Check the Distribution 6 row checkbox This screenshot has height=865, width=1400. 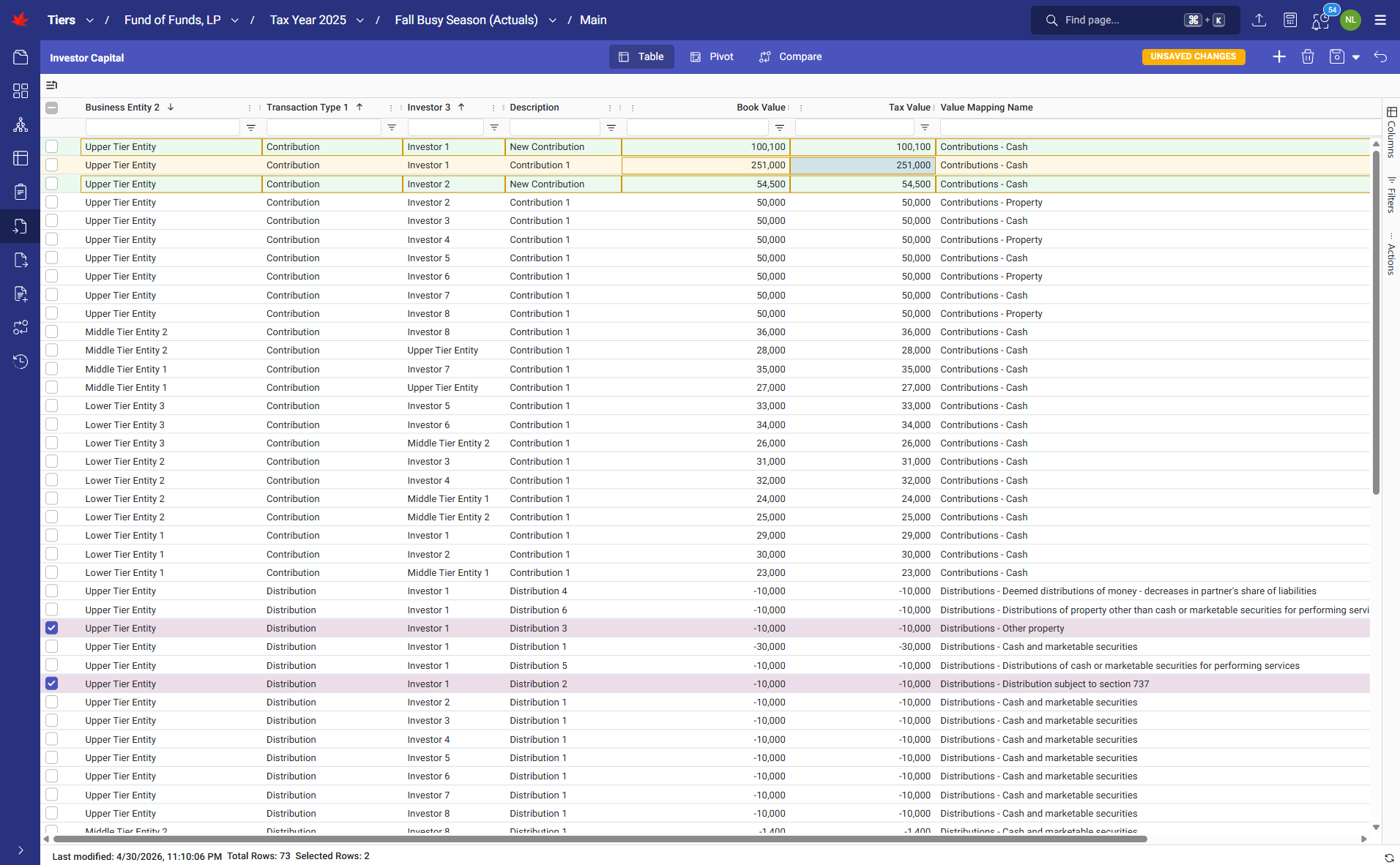pos(51,610)
